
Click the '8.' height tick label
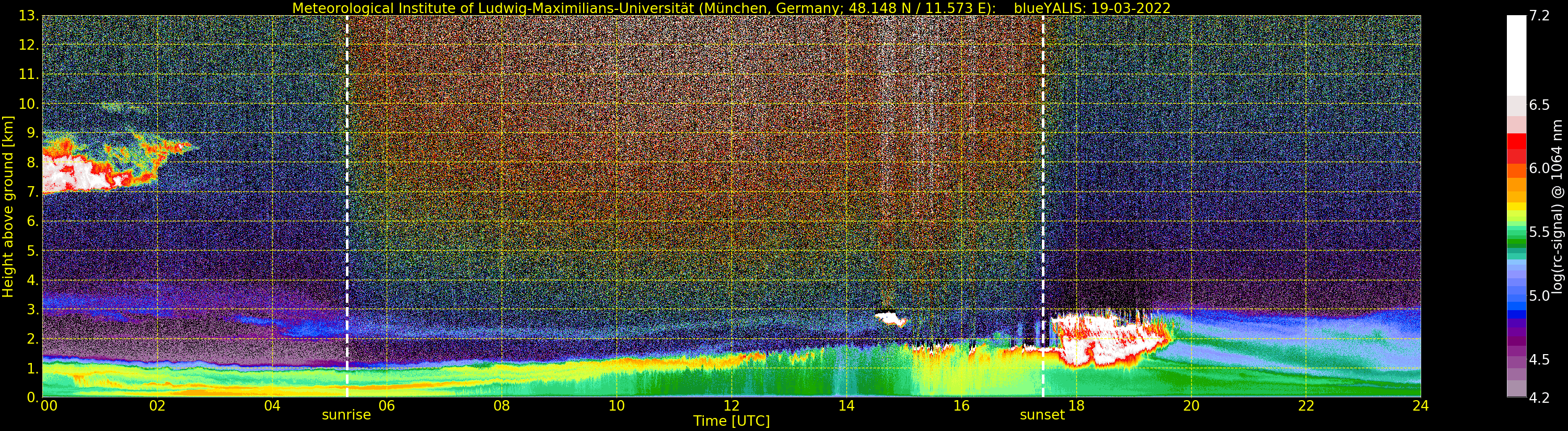[33, 162]
